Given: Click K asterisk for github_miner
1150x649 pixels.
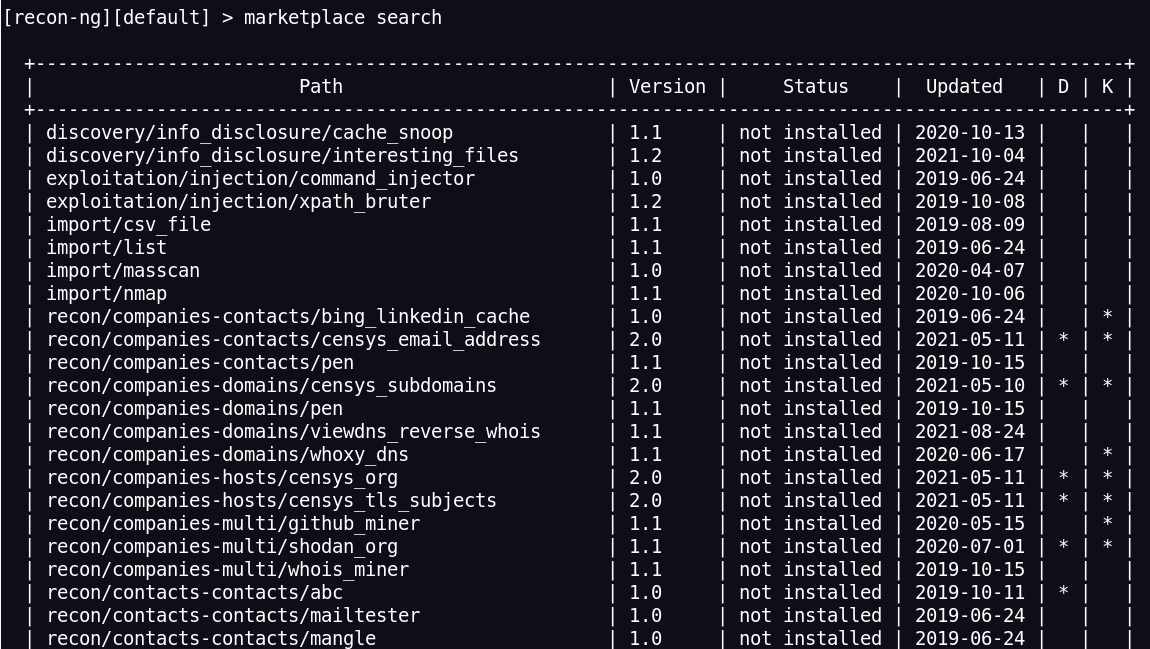Looking at the screenshot, I should 1107,522.
